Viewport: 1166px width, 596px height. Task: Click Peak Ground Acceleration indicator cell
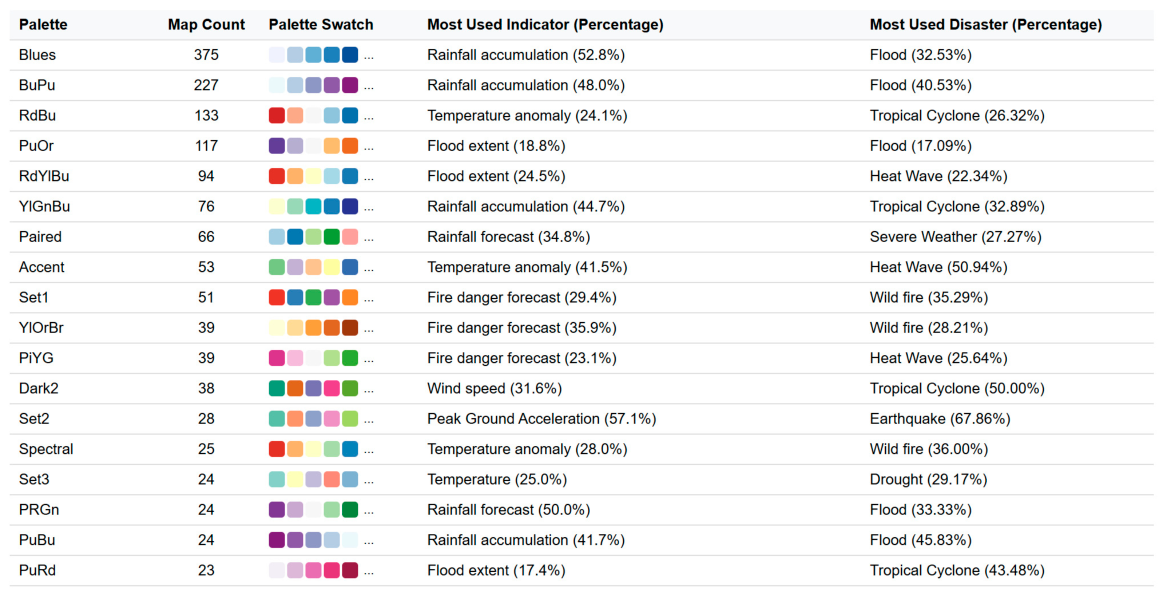click(x=541, y=419)
